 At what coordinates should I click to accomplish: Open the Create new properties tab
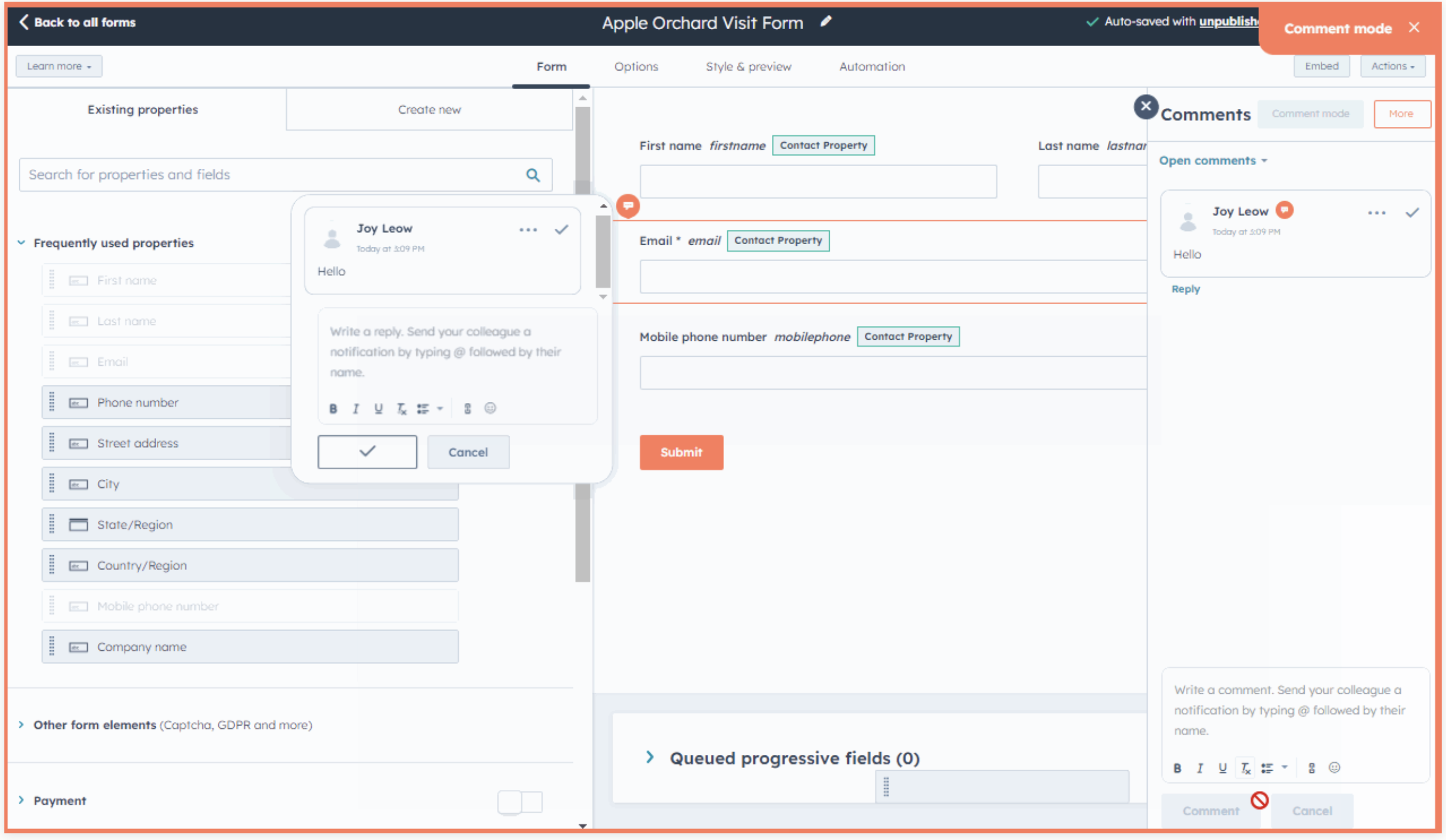click(x=429, y=109)
